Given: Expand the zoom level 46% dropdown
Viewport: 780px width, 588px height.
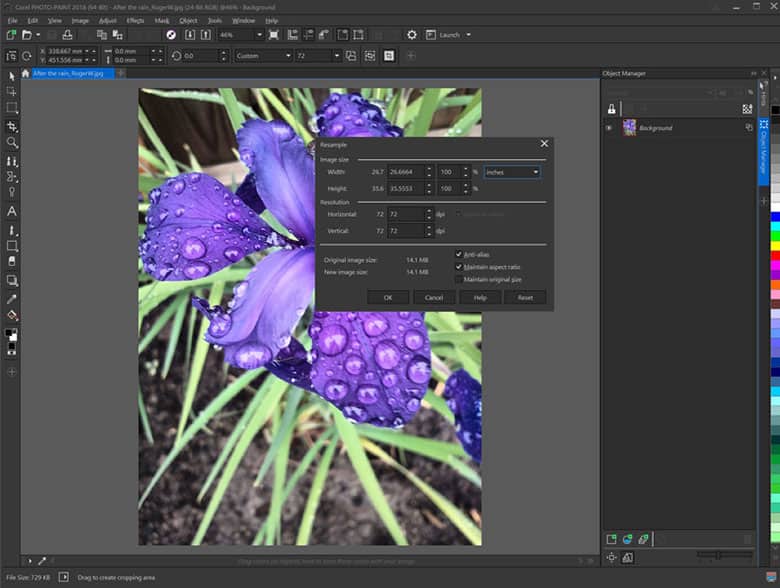Looking at the screenshot, I should coord(258,35).
